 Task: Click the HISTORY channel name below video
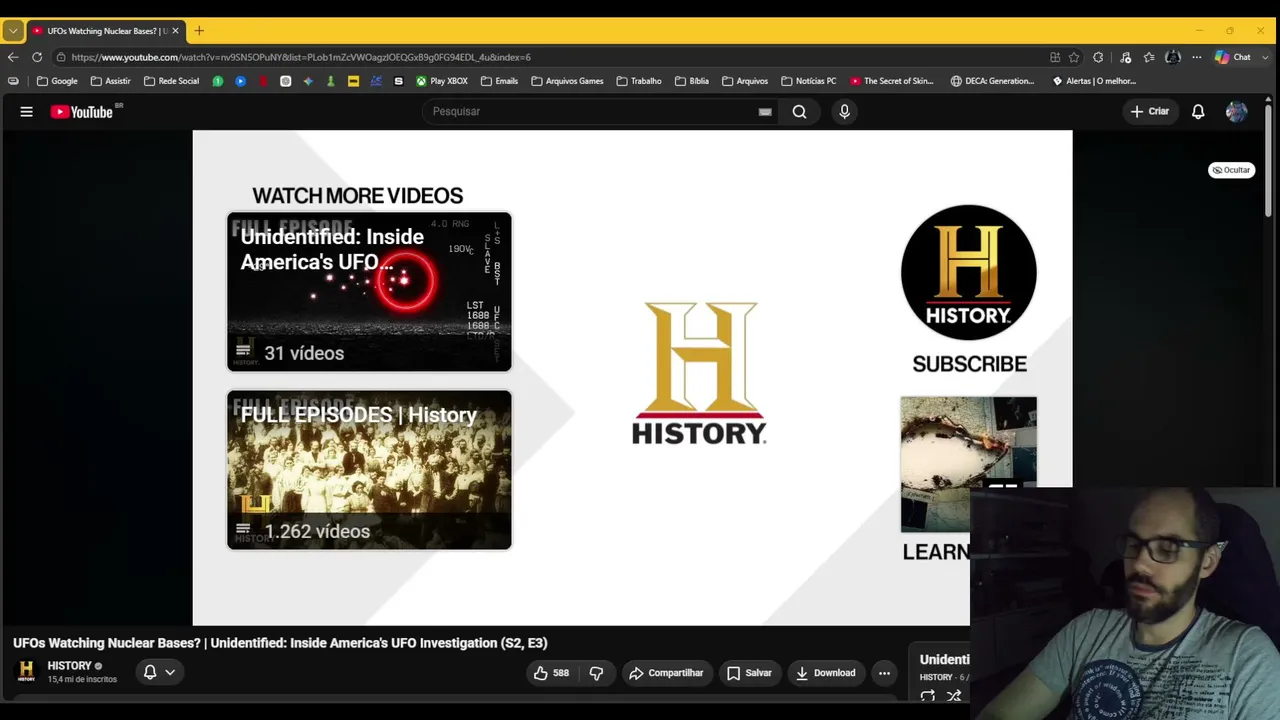[69, 666]
